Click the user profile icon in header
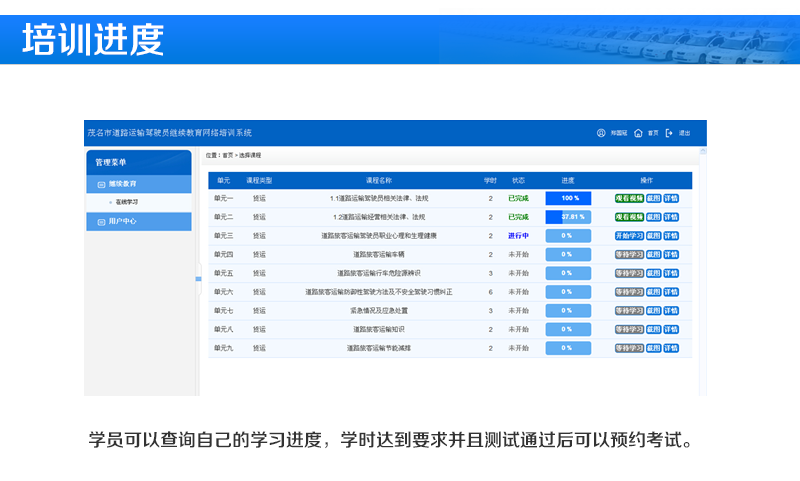 pyautogui.click(x=601, y=133)
